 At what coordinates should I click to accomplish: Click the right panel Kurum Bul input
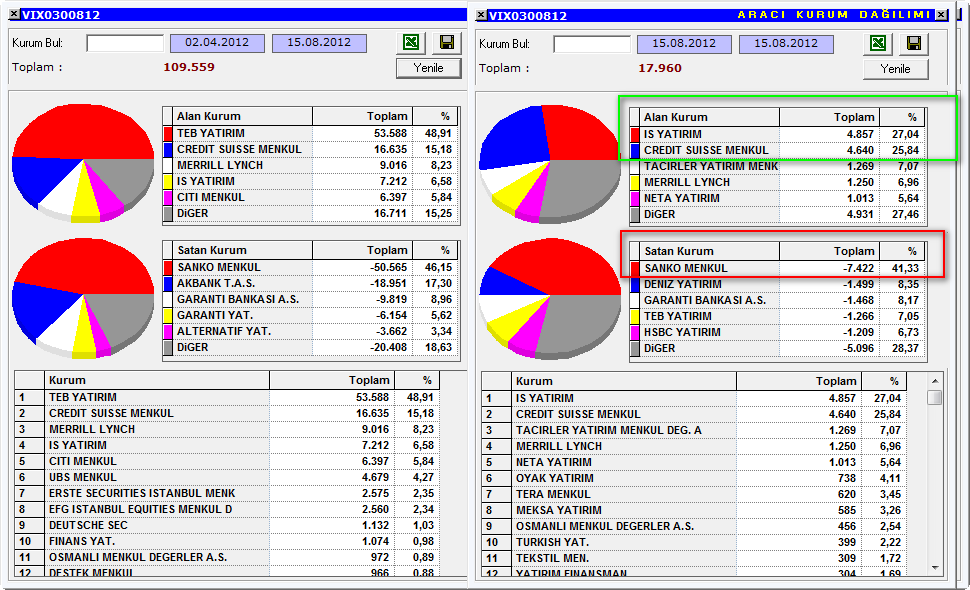coord(592,44)
